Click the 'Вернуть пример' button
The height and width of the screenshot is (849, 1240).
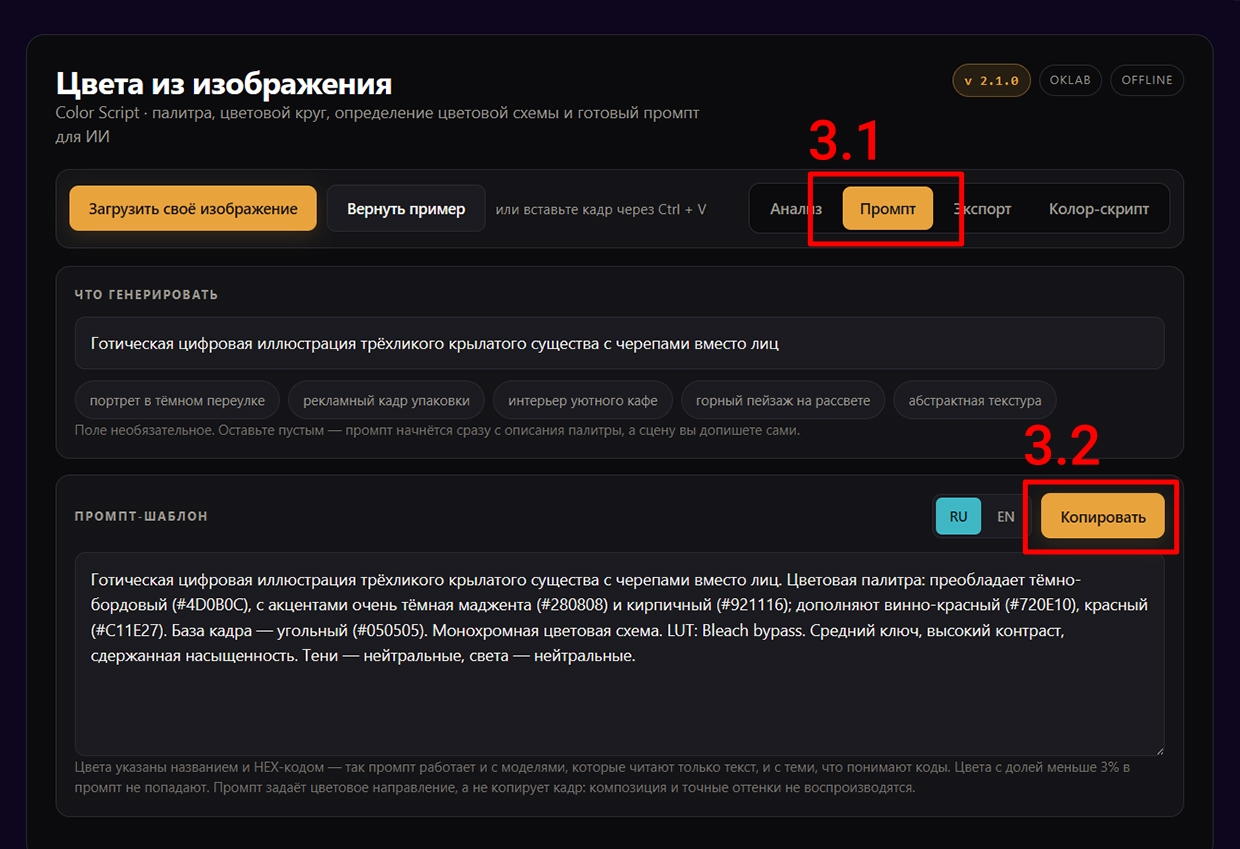(x=406, y=209)
